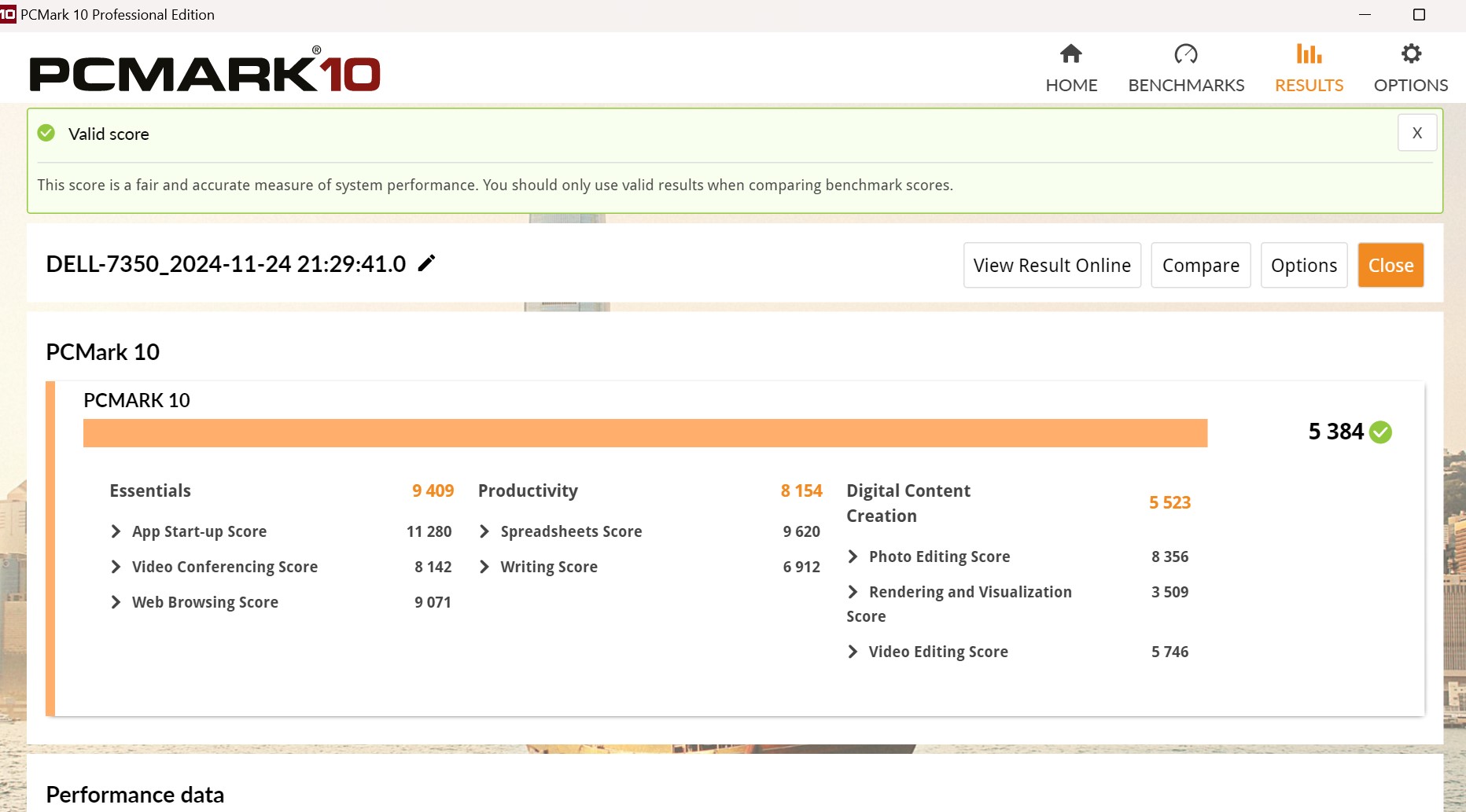Click the Home house icon
Image resolution: width=1466 pixels, height=812 pixels.
[1070, 54]
